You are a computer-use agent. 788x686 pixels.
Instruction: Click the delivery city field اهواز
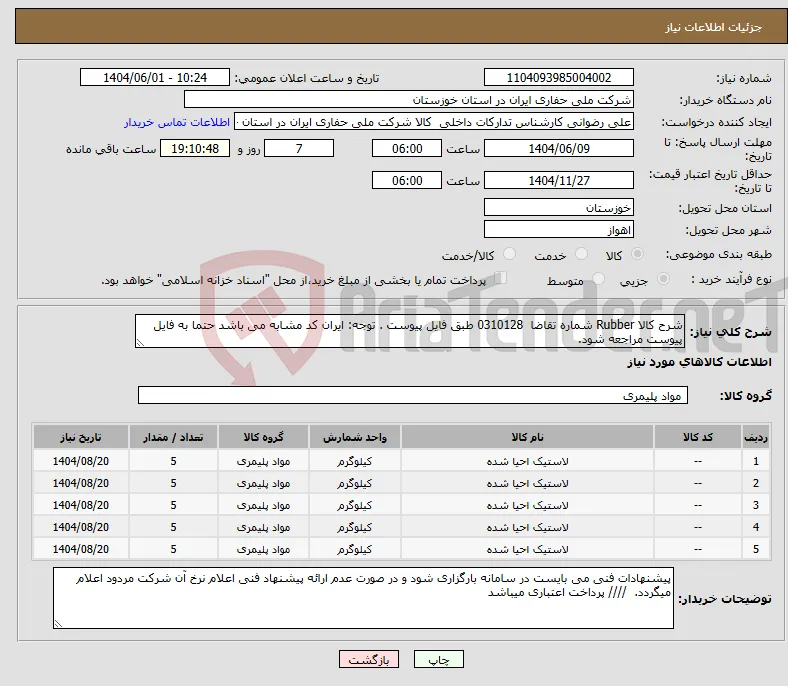pos(558,229)
